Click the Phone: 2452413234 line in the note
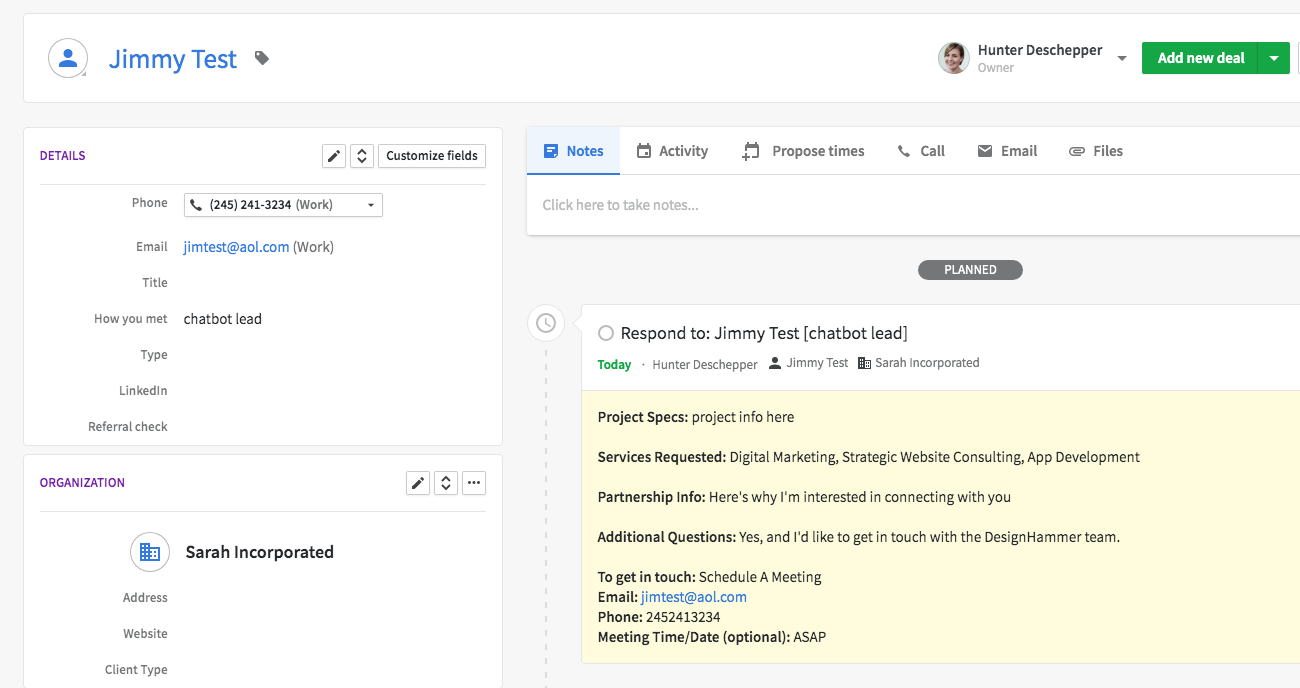The width and height of the screenshot is (1300, 688). click(x=659, y=617)
